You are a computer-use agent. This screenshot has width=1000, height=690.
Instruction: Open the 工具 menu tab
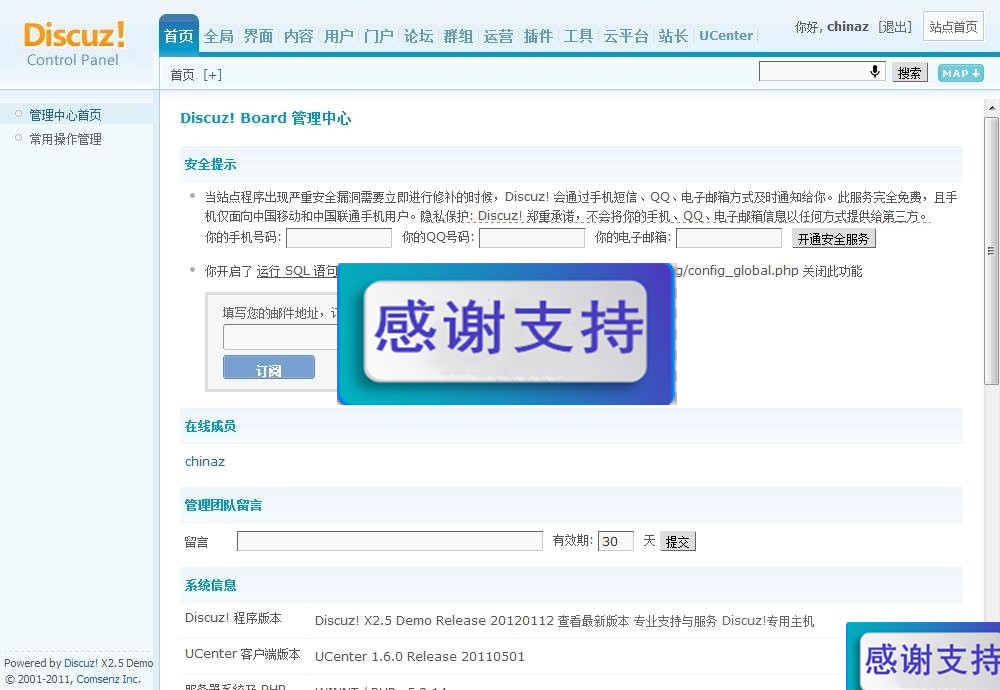pos(578,36)
